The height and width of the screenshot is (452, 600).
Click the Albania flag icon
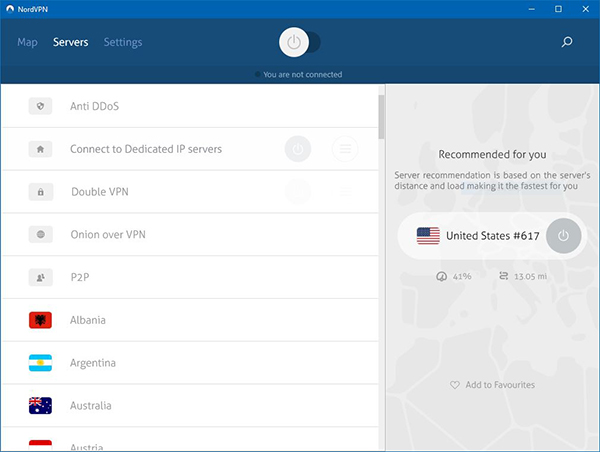[40, 320]
